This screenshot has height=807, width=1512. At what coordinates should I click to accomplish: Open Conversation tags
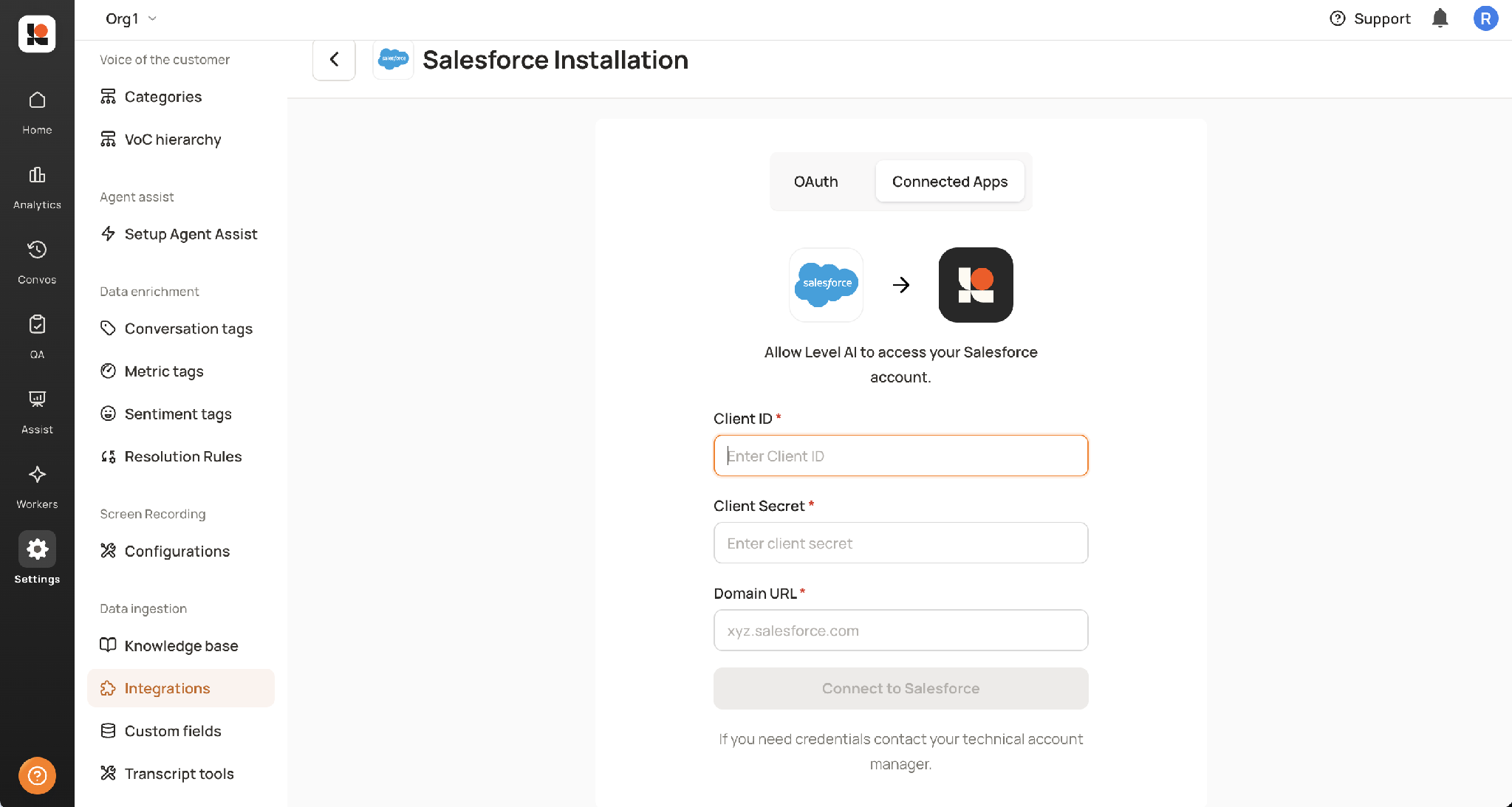coord(181,329)
